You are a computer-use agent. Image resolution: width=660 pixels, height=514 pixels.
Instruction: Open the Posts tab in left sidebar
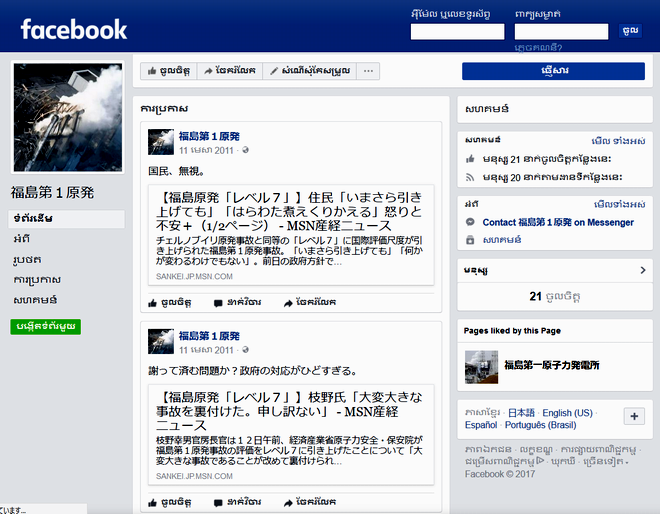coord(37,280)
